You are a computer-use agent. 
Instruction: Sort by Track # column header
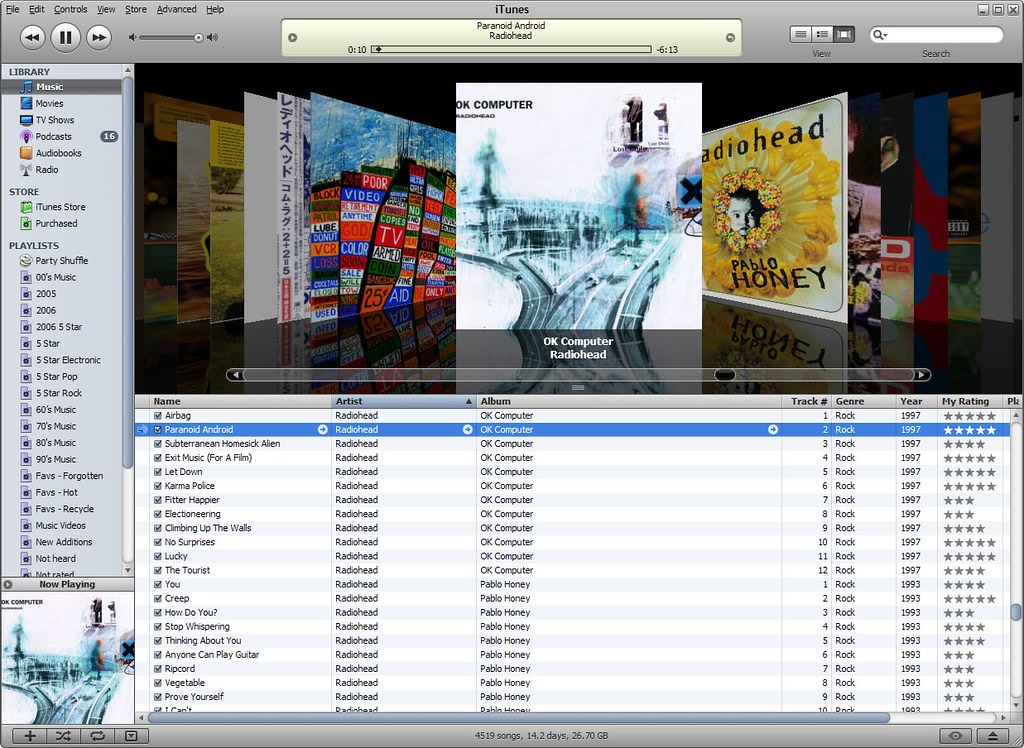807,401
